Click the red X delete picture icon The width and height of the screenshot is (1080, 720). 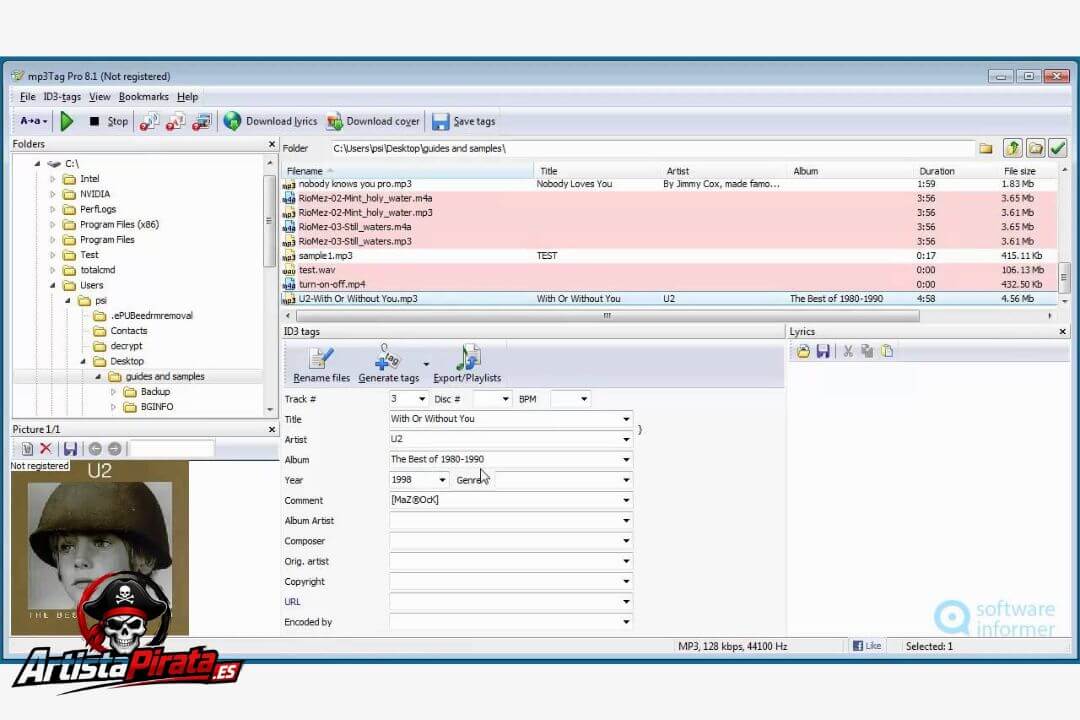tap(46, 449)
